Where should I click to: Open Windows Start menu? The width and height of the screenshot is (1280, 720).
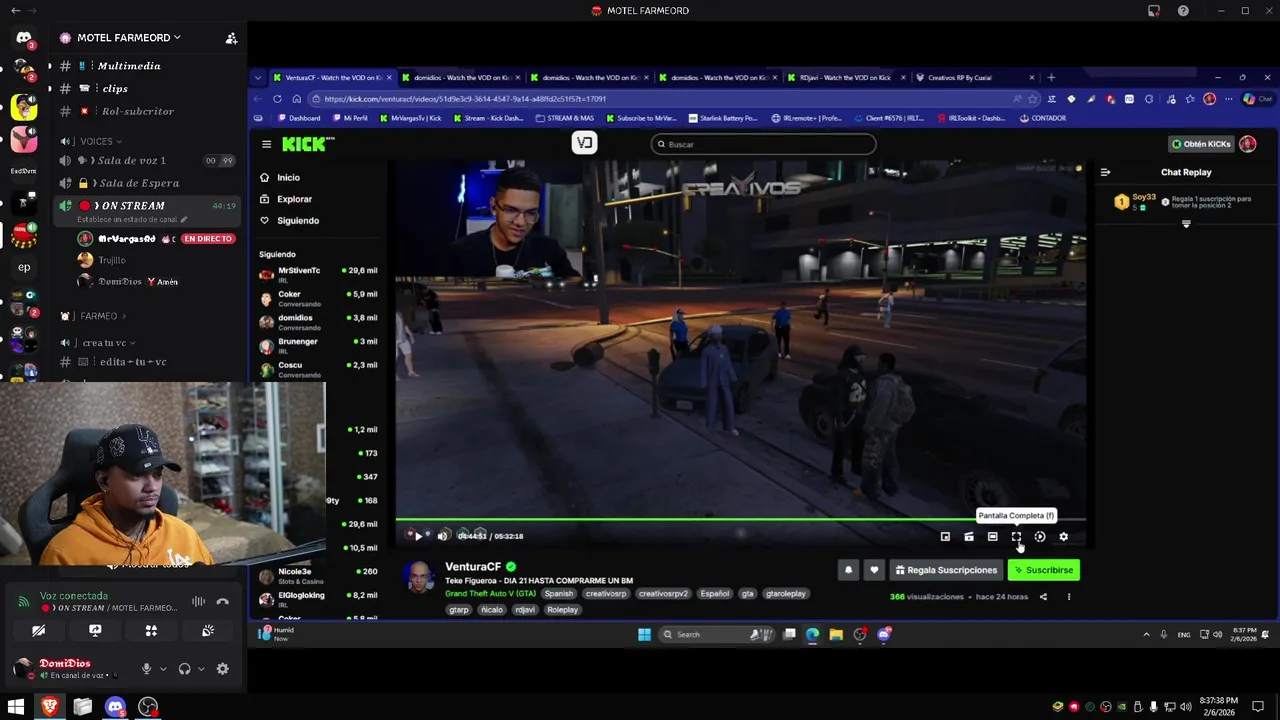tap(16, 707)
